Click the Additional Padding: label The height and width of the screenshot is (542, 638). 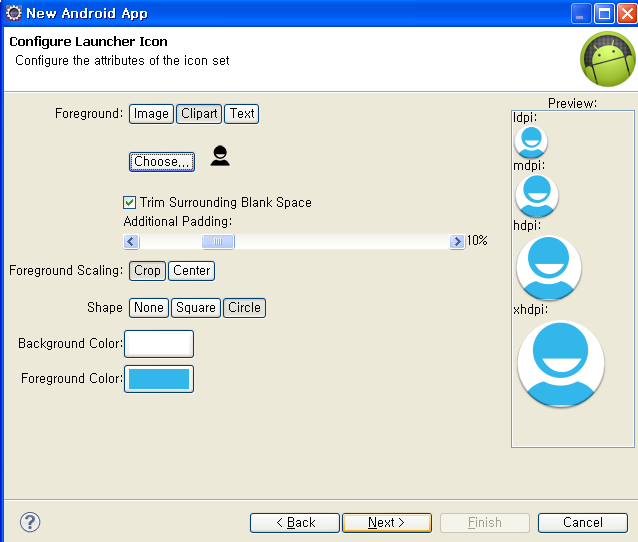[x=178, y=221]
